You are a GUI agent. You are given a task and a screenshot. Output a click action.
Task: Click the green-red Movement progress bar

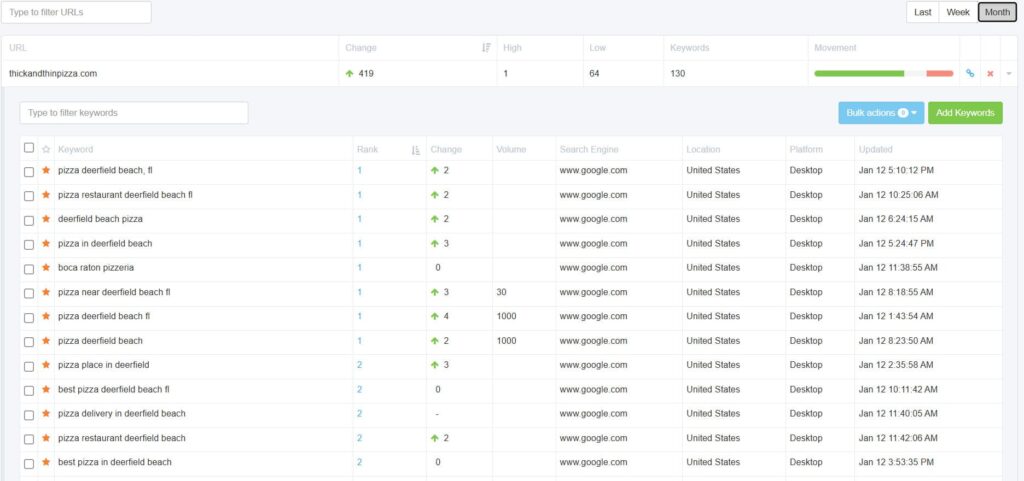(883, 74)
